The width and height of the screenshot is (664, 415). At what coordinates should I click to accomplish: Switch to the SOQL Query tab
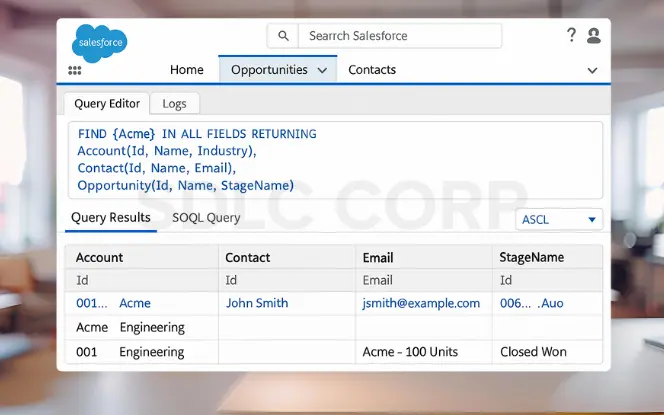(206, 218)
